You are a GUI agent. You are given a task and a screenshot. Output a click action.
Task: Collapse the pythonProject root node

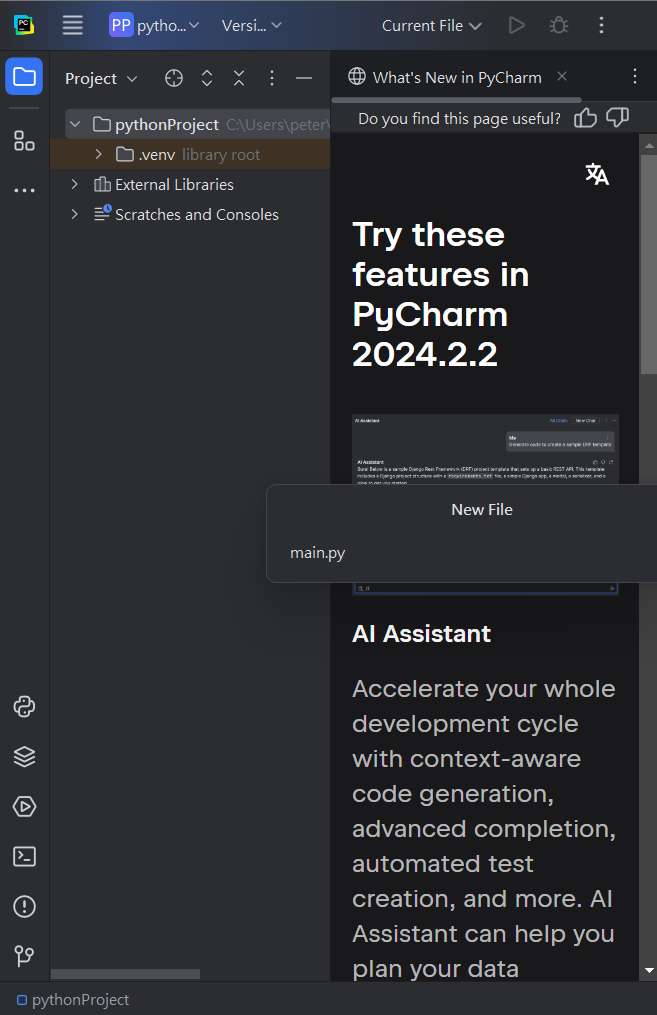click(x=76, y=124)
